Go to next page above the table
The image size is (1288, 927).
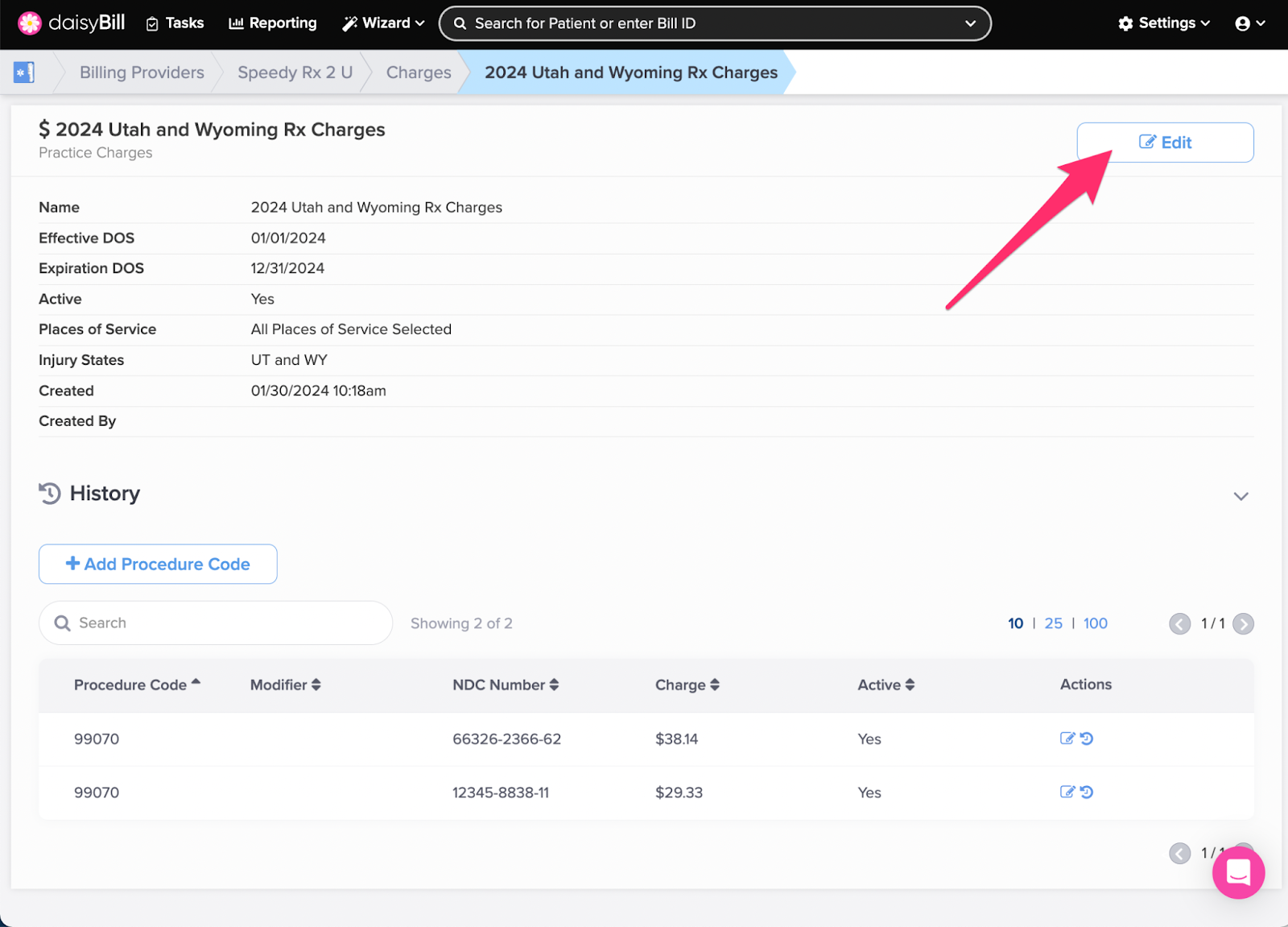(x=1243, y=624)
